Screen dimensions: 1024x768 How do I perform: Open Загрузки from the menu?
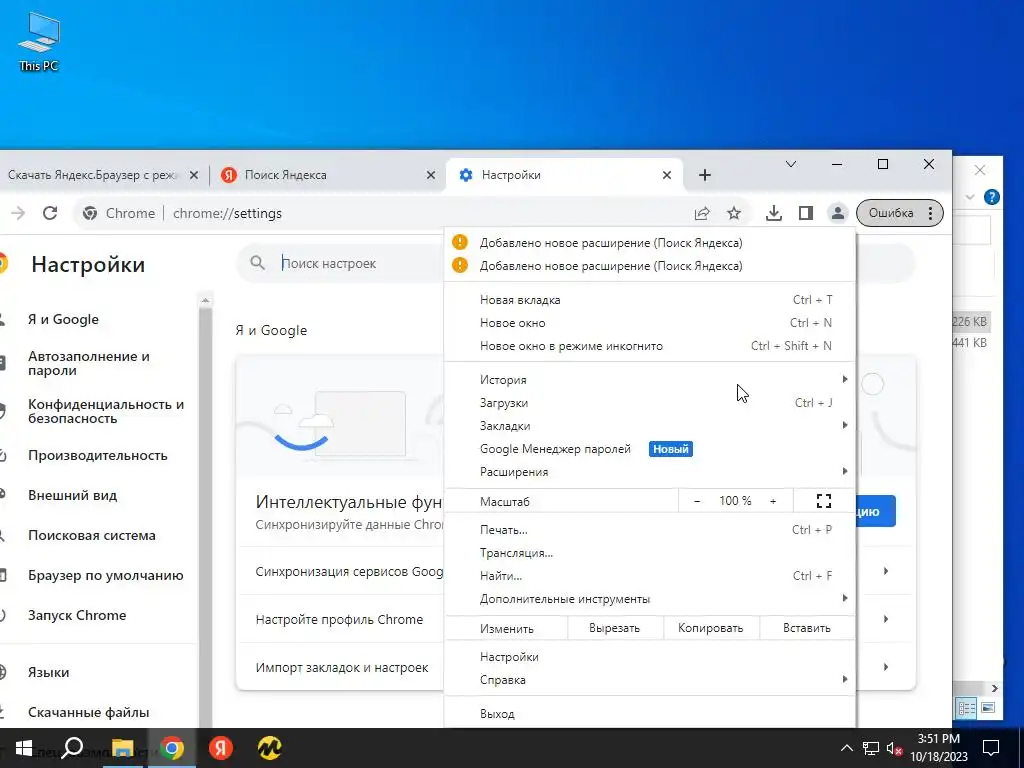click(x=650, y=403)
